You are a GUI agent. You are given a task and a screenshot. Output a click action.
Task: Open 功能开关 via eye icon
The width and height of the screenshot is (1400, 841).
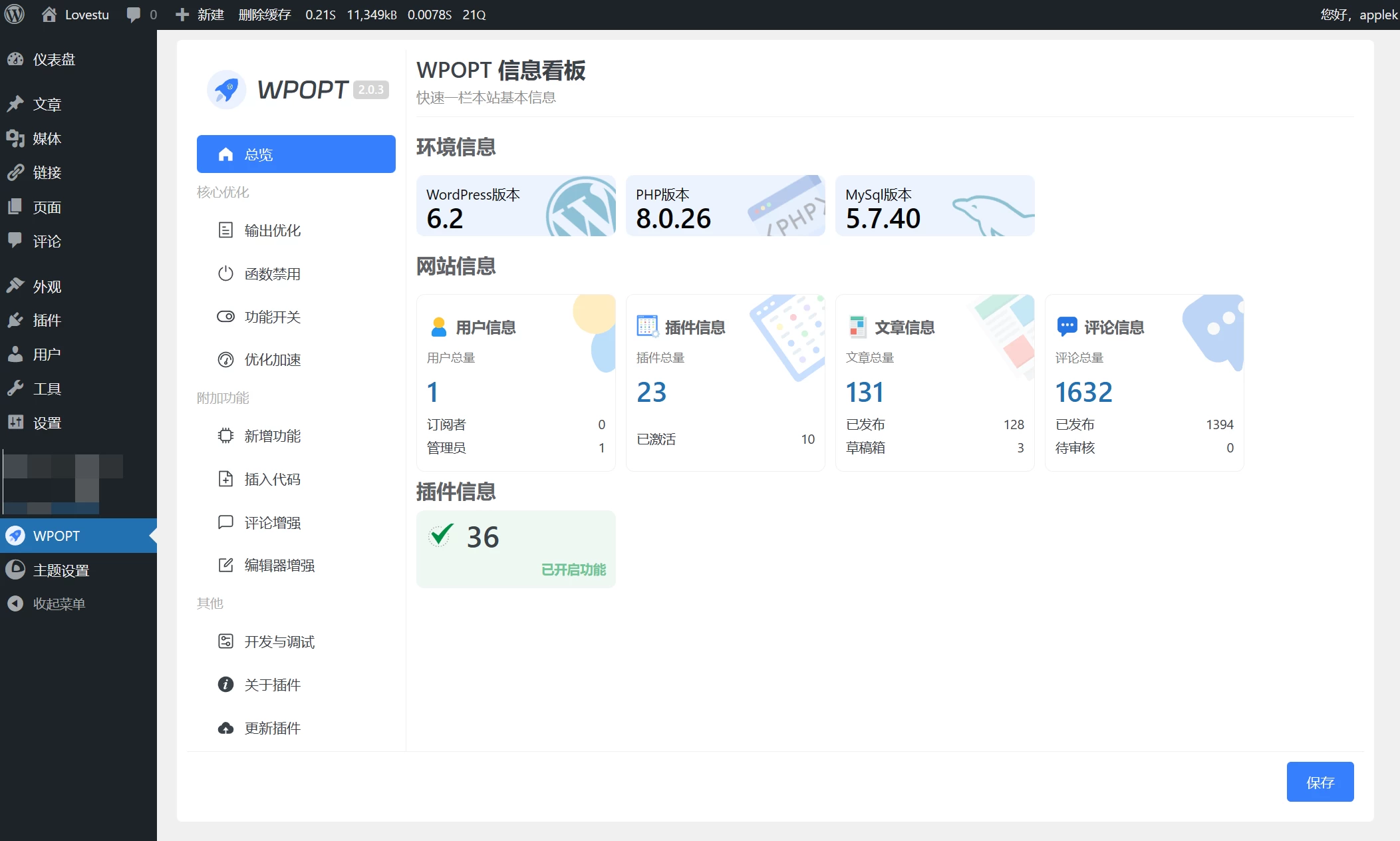[x=225, y=317]
